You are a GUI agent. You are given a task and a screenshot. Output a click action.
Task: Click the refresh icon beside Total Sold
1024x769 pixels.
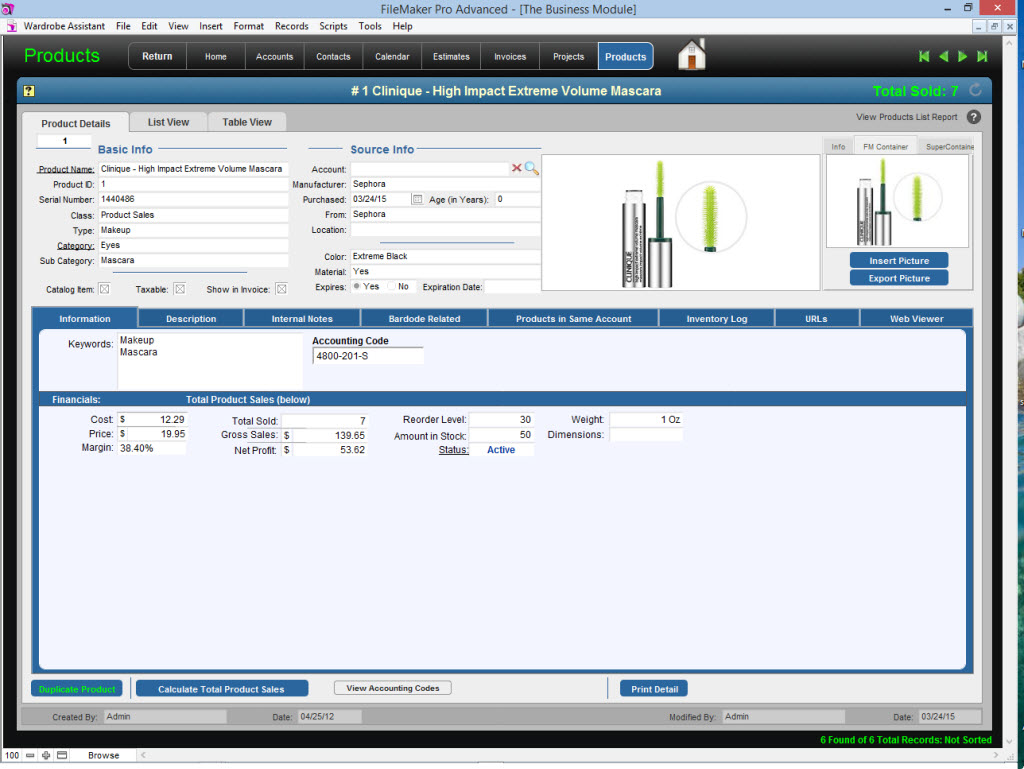click(x=975, y=90)
